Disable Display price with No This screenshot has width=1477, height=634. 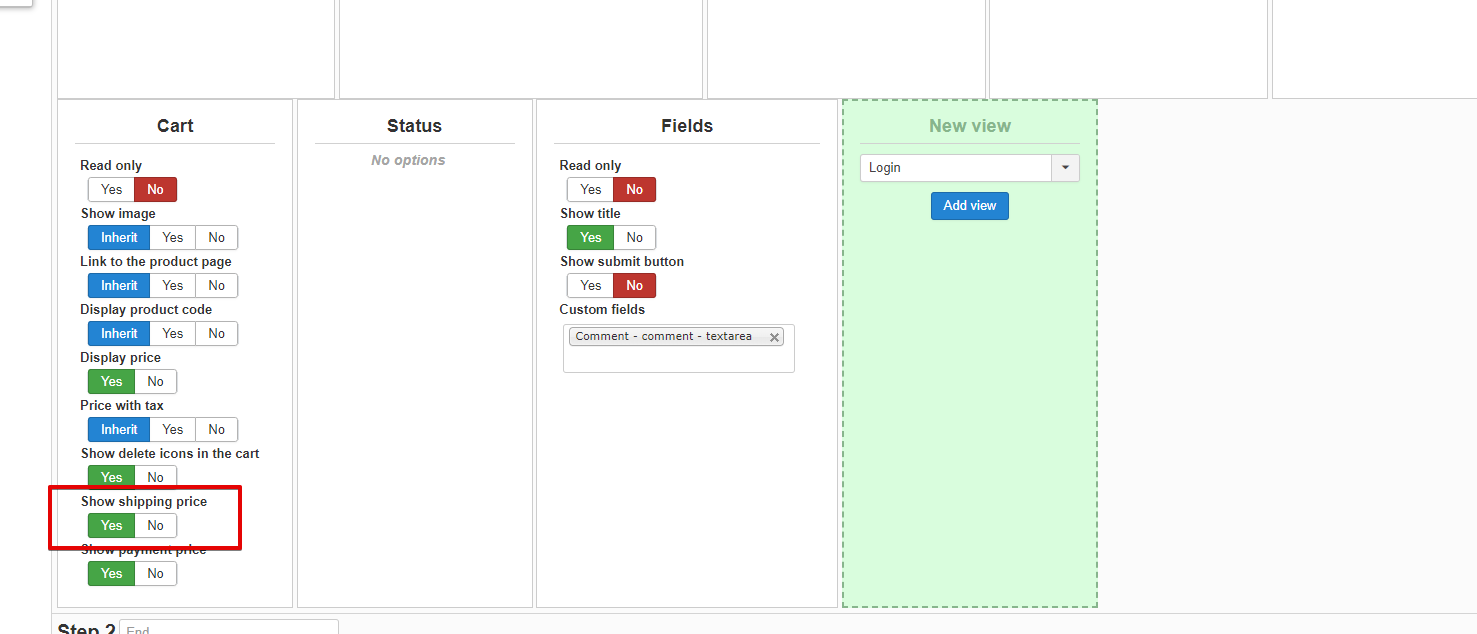pos(155,382)
